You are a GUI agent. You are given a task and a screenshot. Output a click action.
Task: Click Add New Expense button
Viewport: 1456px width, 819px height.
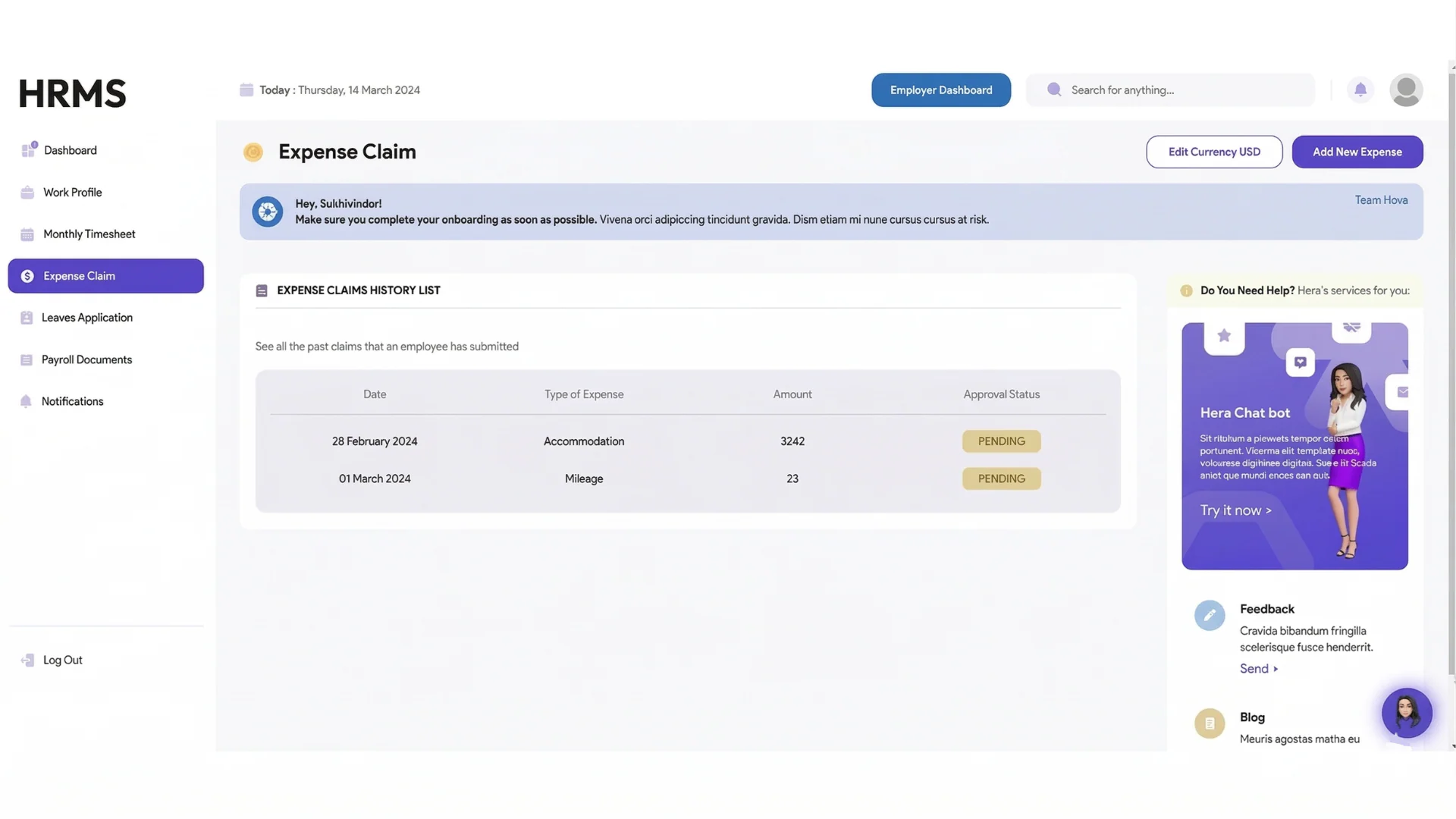[x=1357, y=152]
